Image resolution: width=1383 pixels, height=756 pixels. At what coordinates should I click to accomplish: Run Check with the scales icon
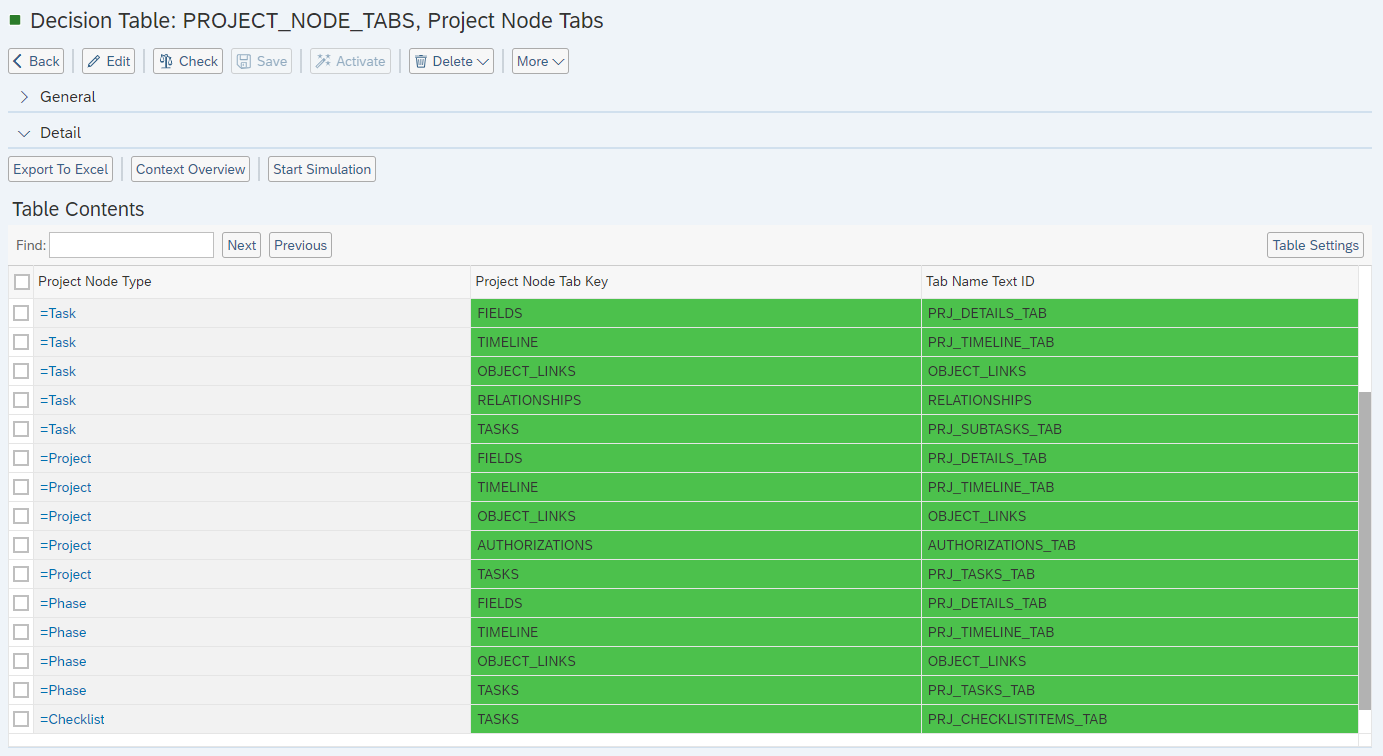tap(188, 61)
